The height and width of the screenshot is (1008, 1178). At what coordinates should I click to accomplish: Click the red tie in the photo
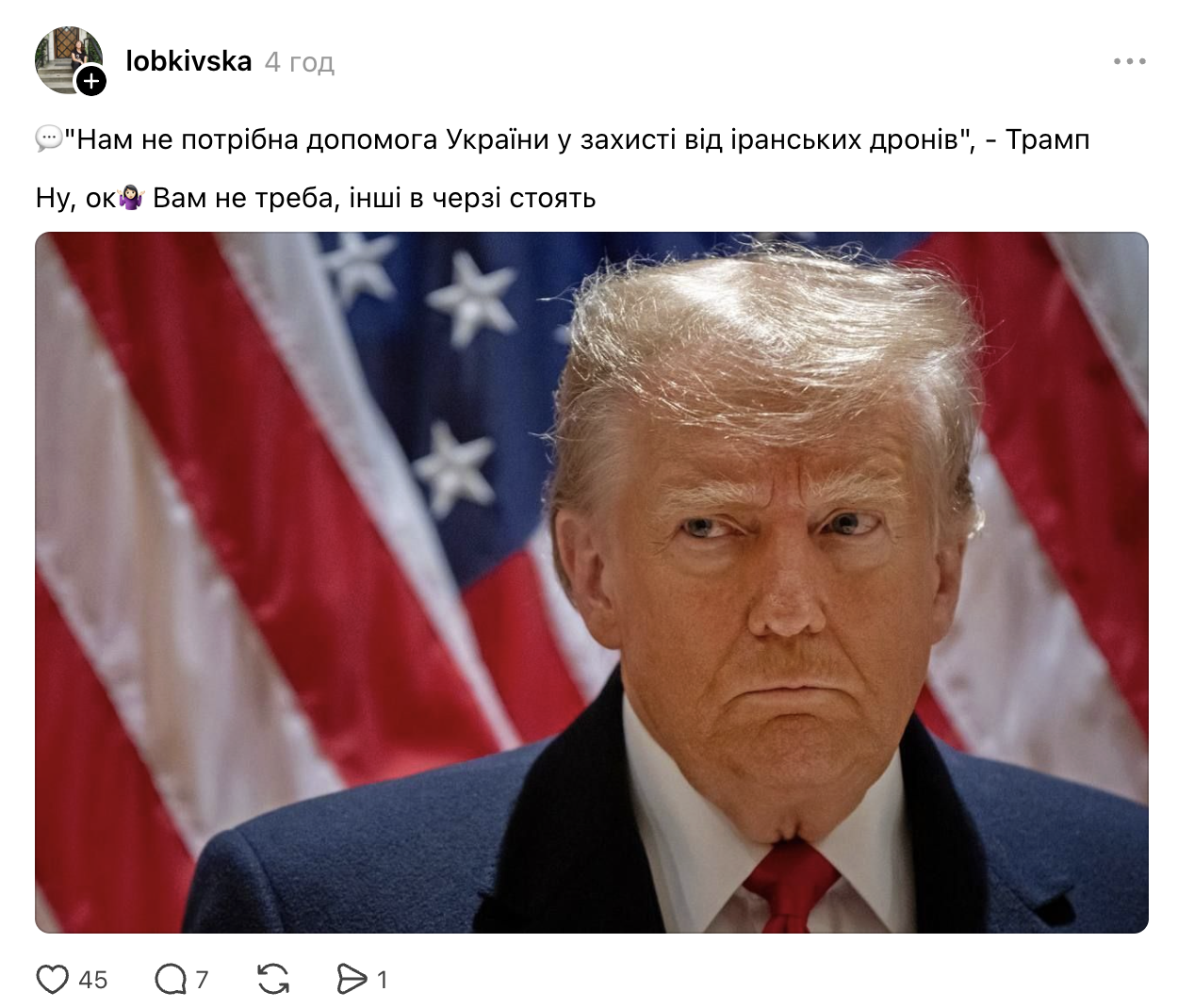pyautogui.click(x=790, y=886)
